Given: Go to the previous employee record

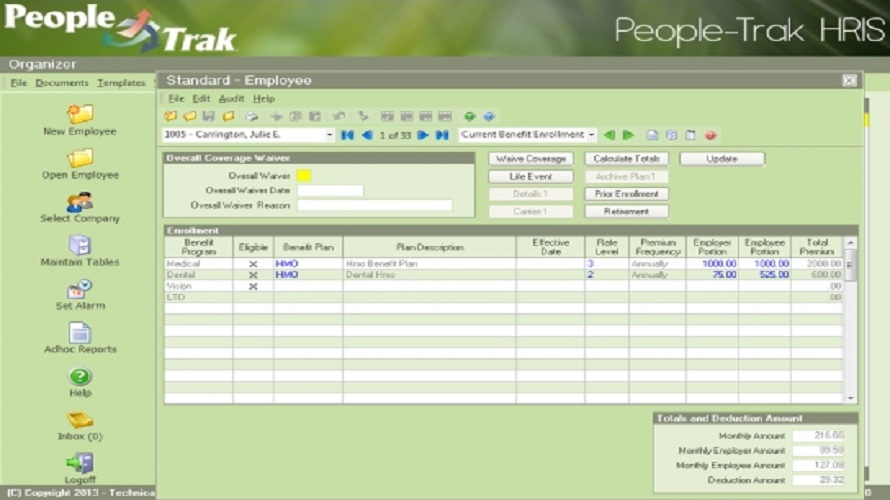Looking at the screenshot, I should click(367, 135).
